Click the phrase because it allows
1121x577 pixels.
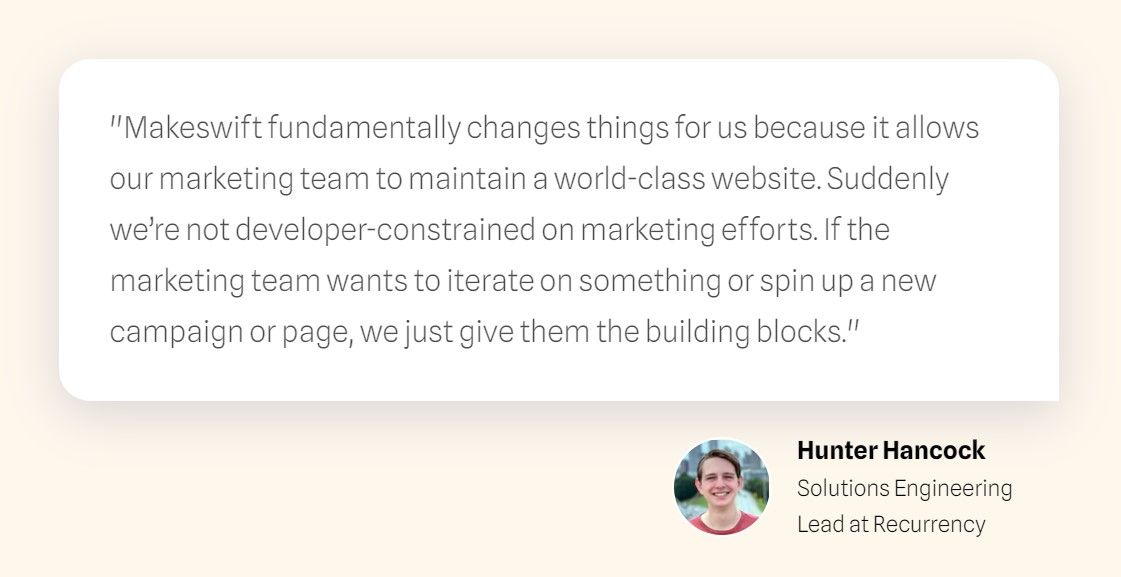point(865,128)
